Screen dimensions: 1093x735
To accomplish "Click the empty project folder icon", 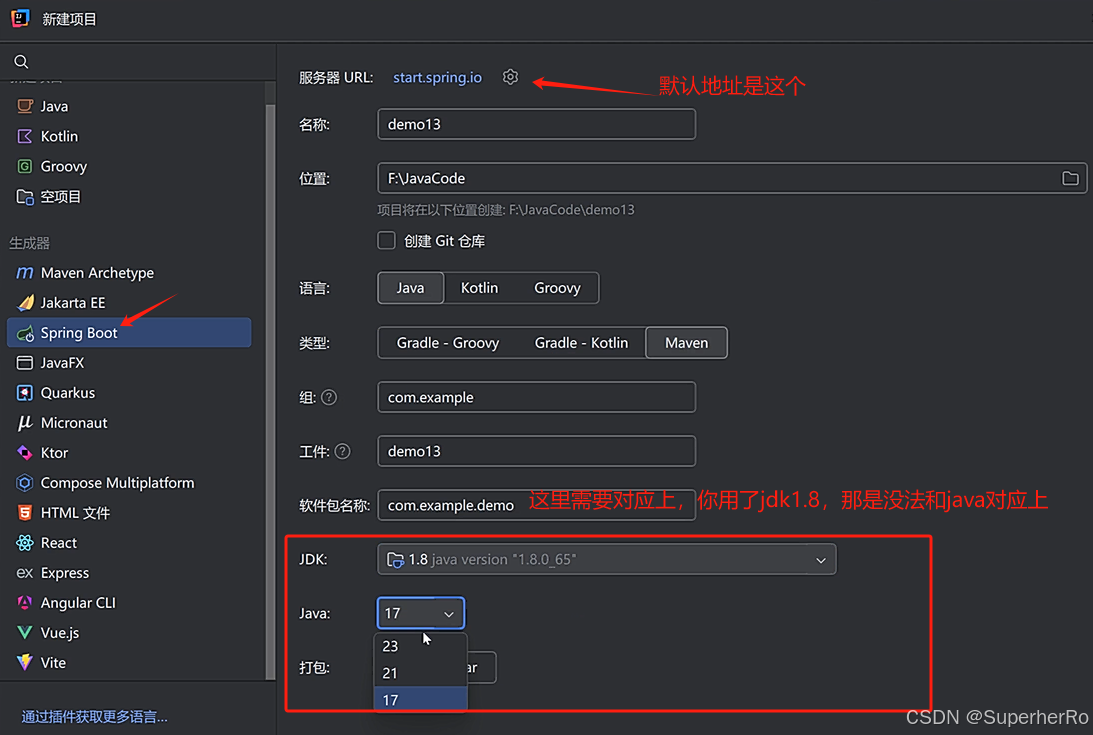I will 25,197.
